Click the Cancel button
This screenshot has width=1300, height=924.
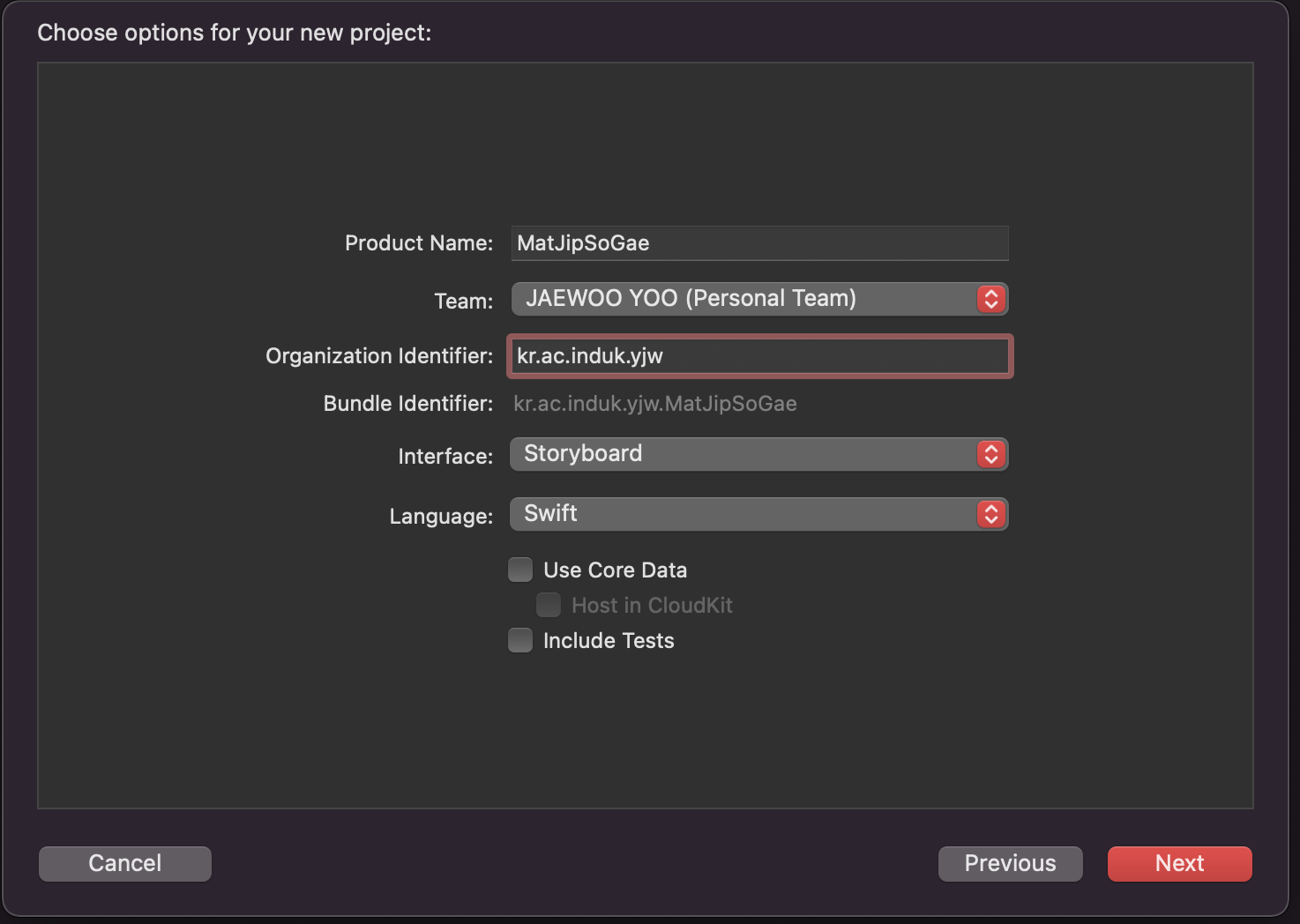point(125,863)
